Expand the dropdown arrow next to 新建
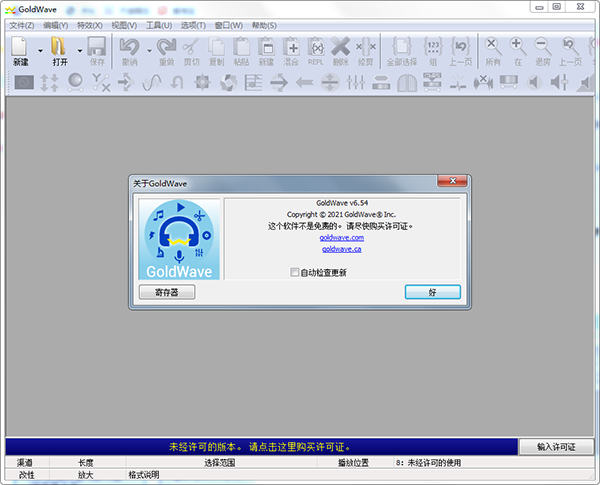 point(40,51)
